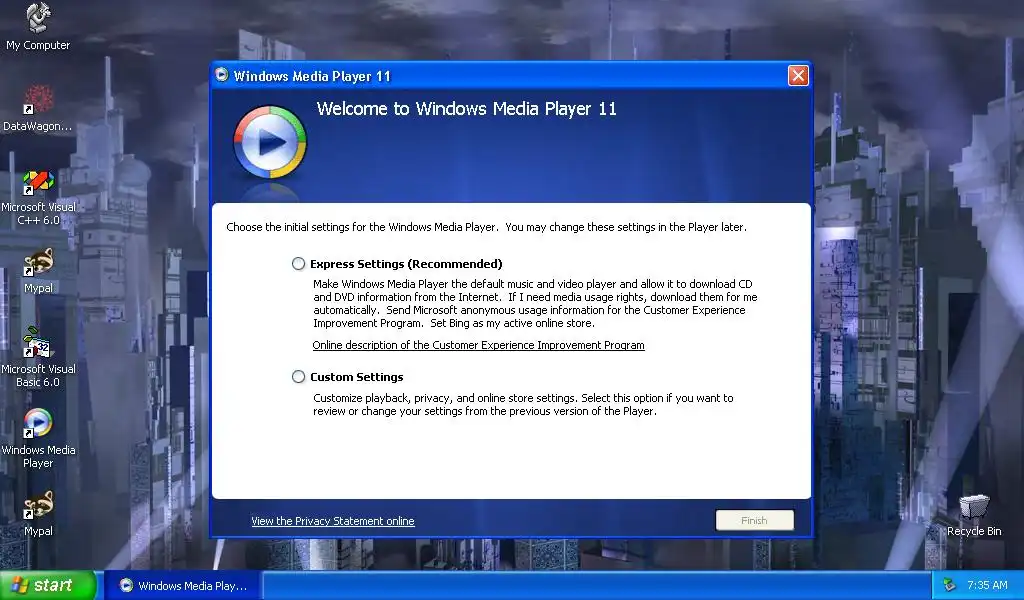
Task: Click the 7:35 AM taskbar clock
Action: click(x=987, y=586)
